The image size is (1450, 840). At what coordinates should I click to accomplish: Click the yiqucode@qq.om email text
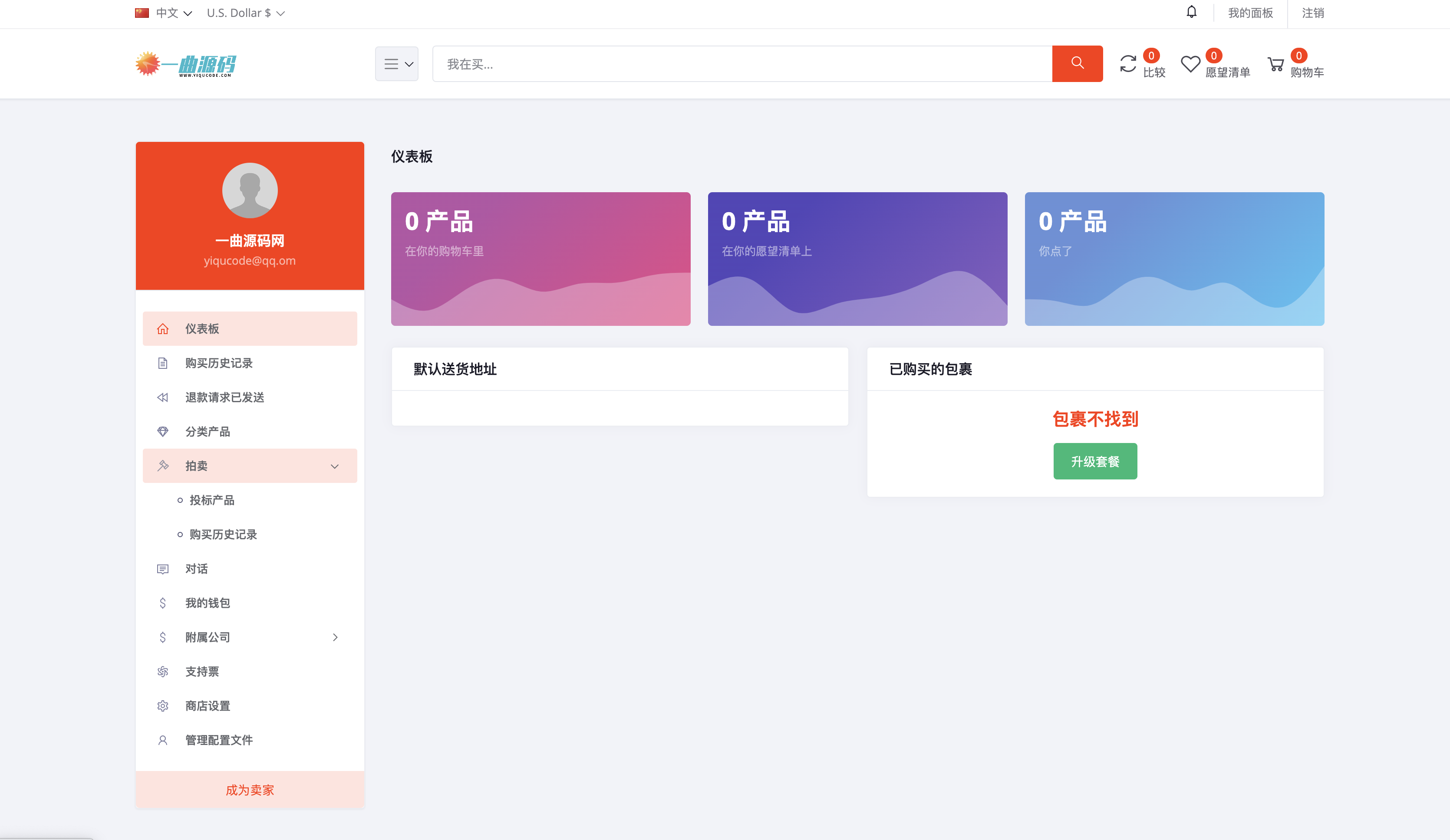click(250, 260)
